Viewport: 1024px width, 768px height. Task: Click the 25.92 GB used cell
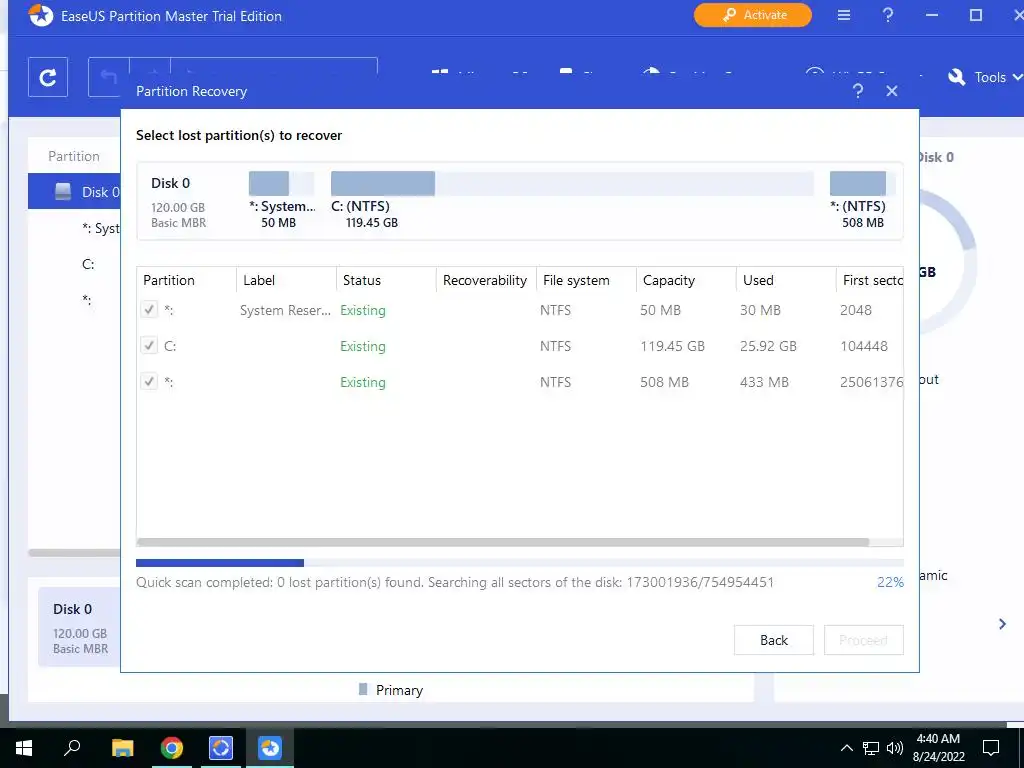click(x=768, y=346)
